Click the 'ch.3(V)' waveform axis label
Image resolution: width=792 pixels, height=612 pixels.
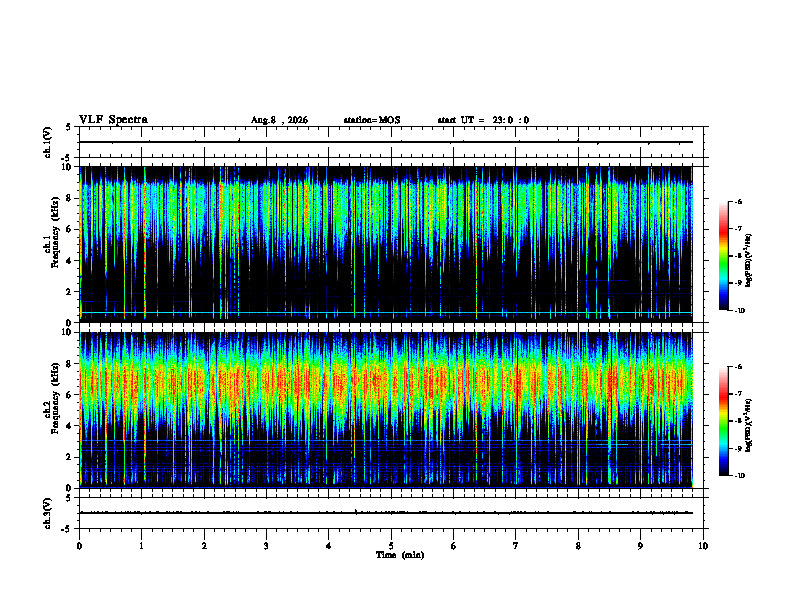tap(47, 513)
